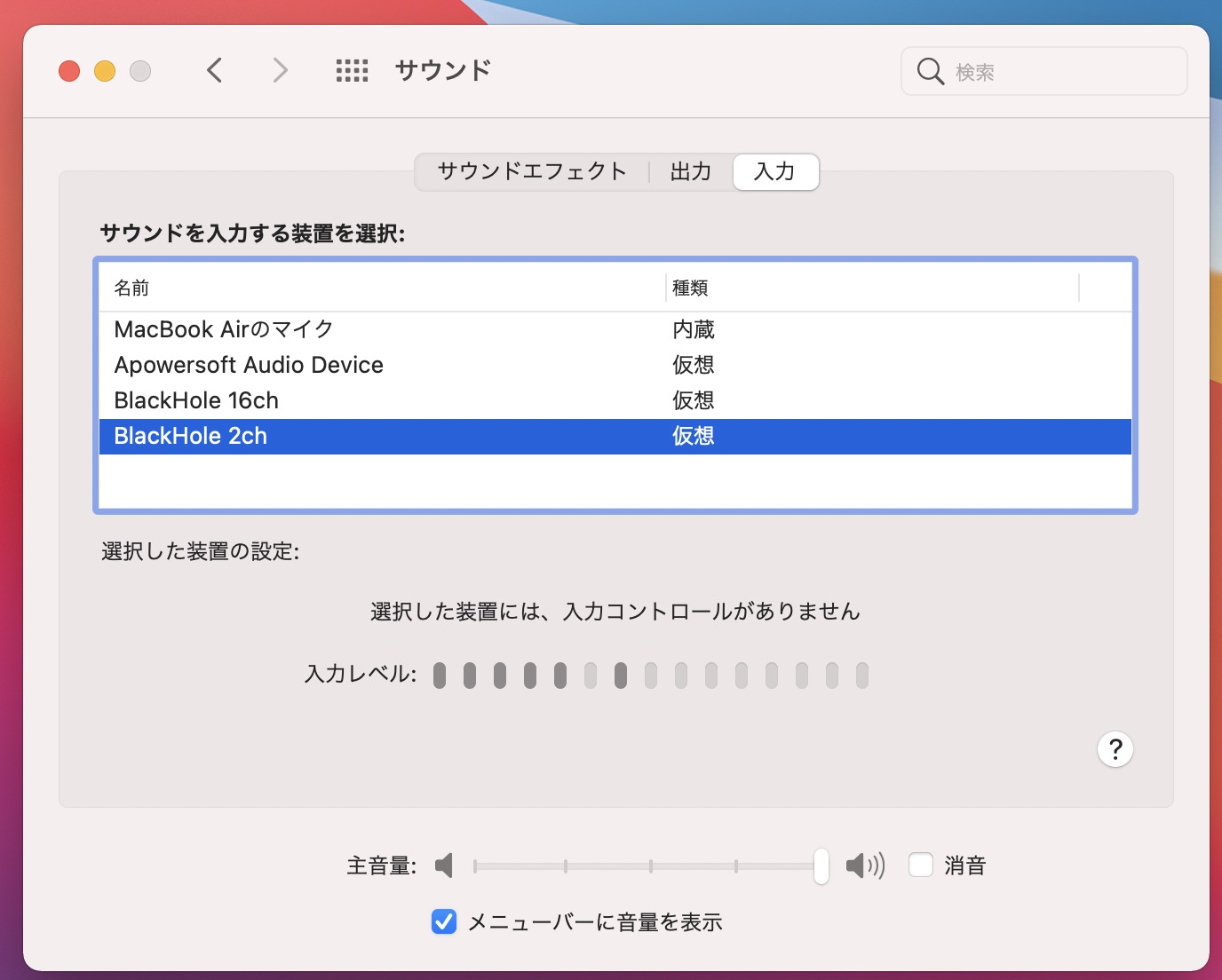Viewport: 1222px width, 980px height.
Task: Click the low volume speaker icon
Action: click(x=444, y=865)
